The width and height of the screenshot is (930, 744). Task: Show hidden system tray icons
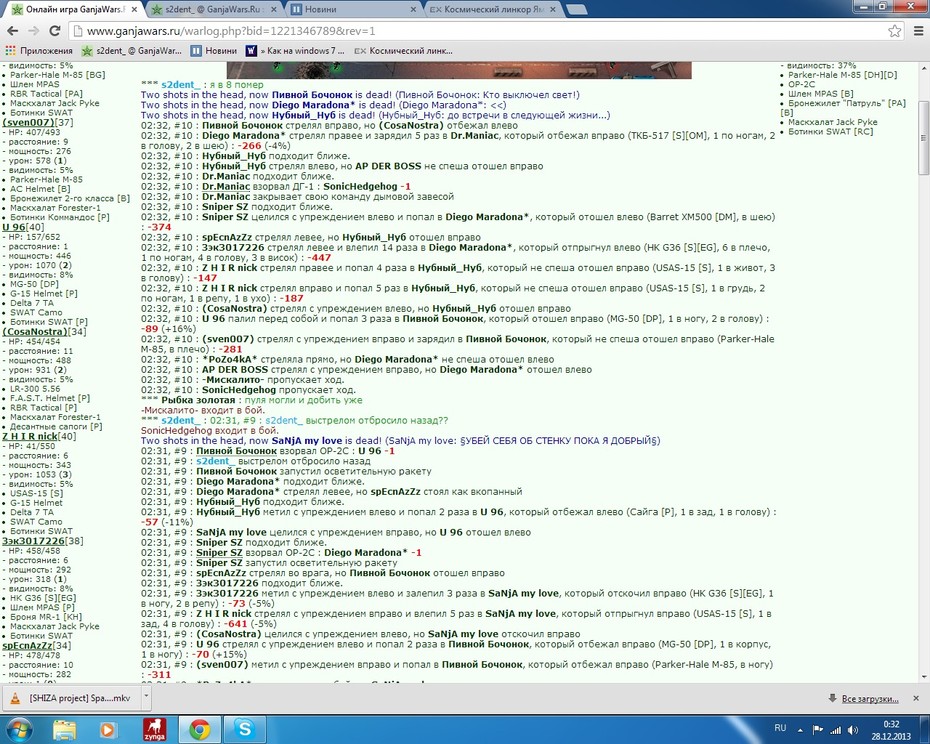point(800,730)
